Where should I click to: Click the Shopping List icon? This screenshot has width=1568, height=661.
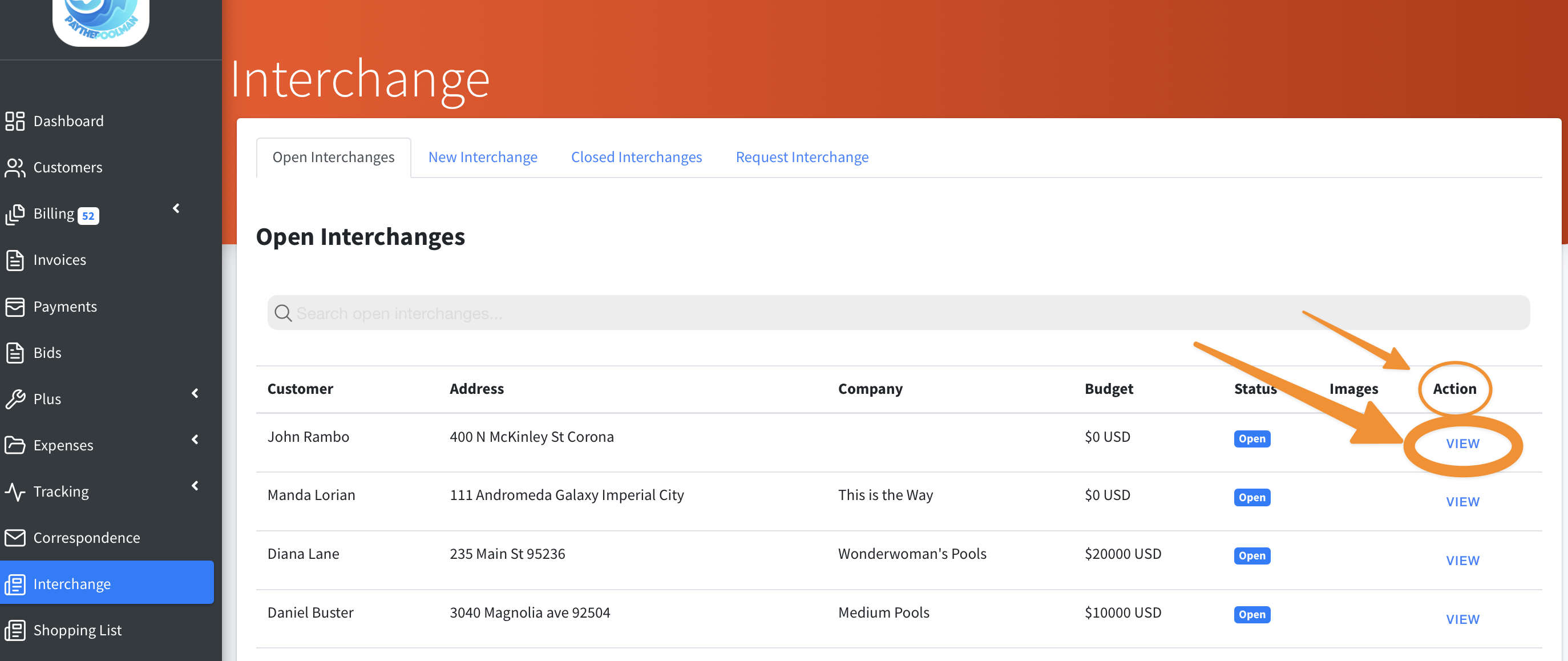(x=15, y=631)
